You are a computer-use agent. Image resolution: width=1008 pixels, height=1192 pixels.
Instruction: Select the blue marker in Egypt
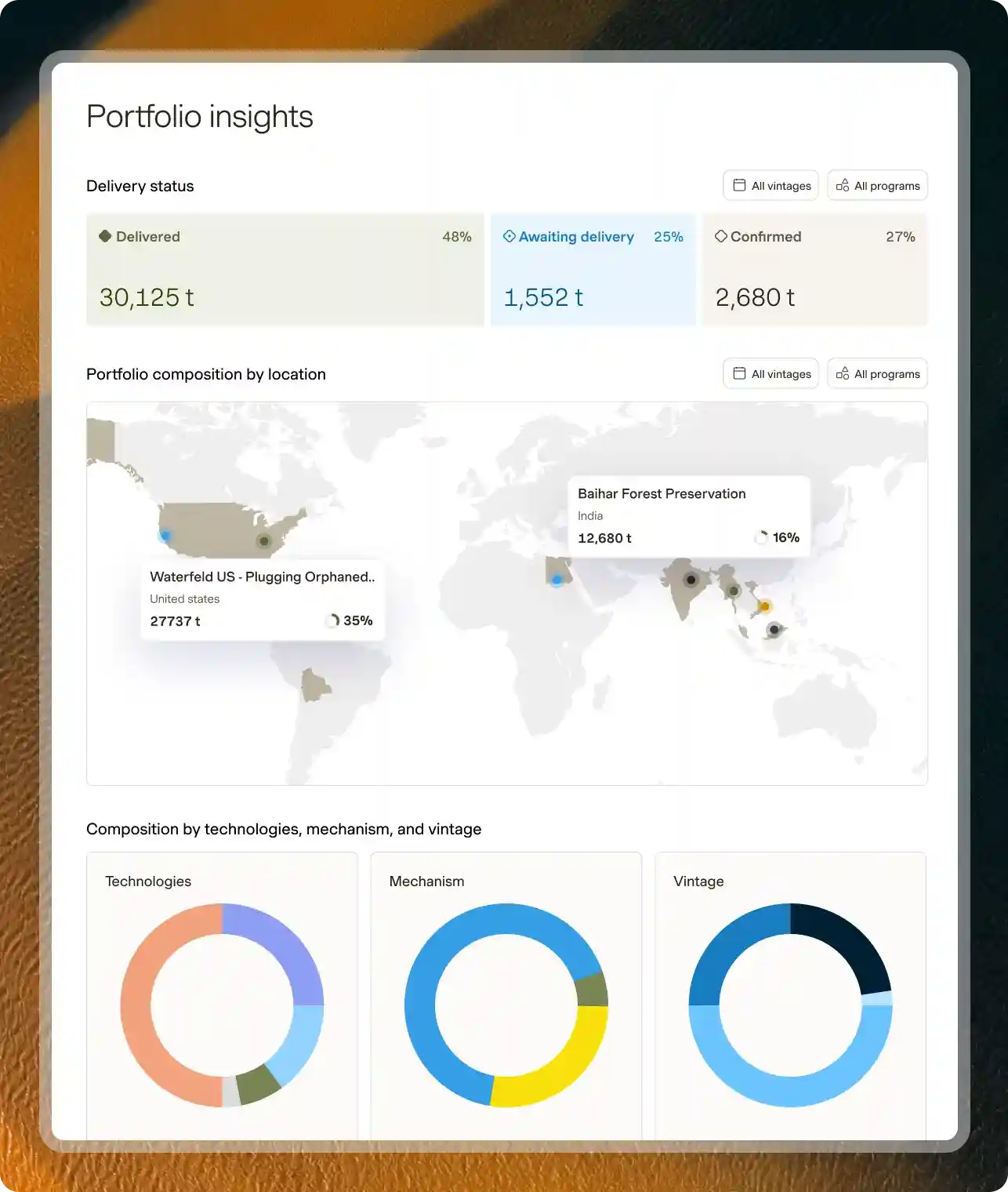tap(557, 580)
